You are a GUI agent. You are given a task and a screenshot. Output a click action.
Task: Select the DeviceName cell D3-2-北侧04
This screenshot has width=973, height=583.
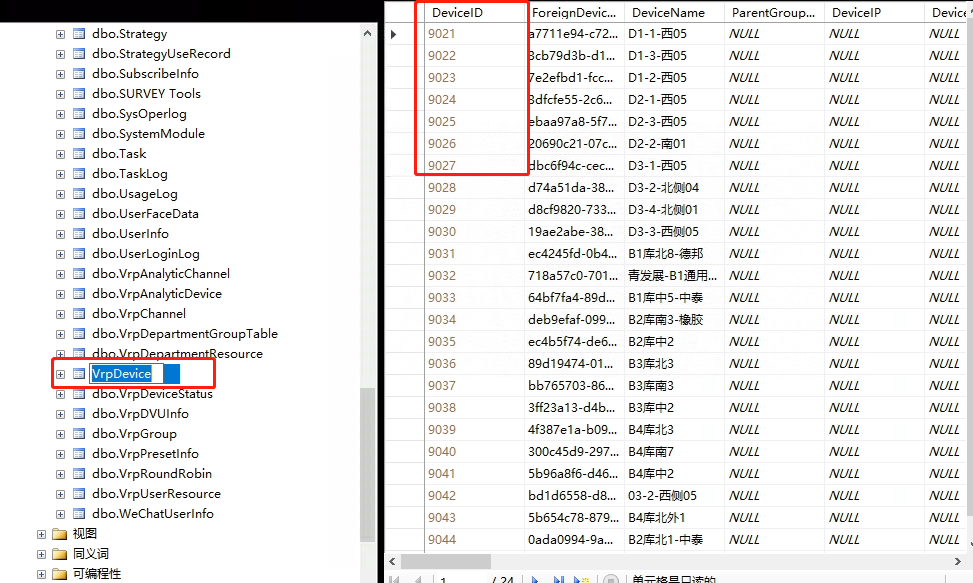pyautogui.click(x=674, y=187)
